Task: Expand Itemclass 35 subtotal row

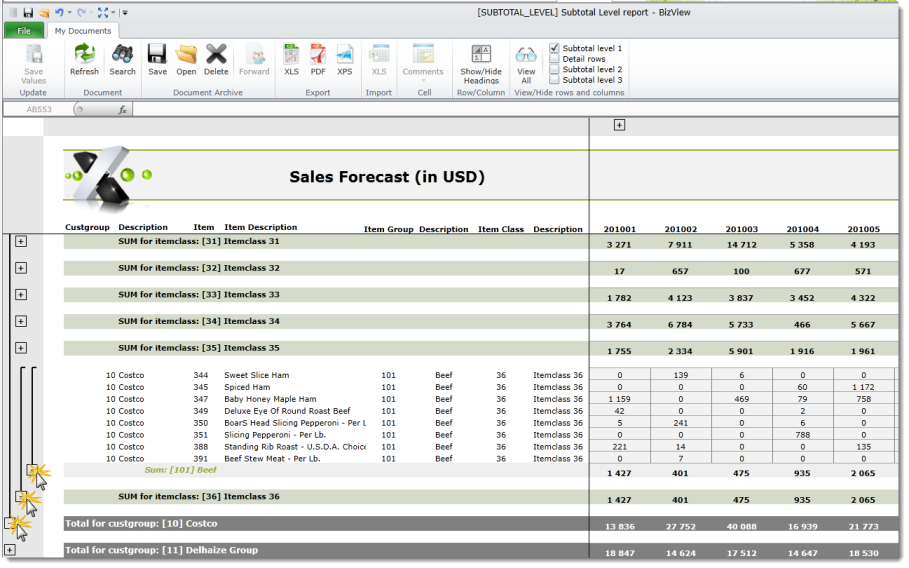Action: [x=21, y=348]
